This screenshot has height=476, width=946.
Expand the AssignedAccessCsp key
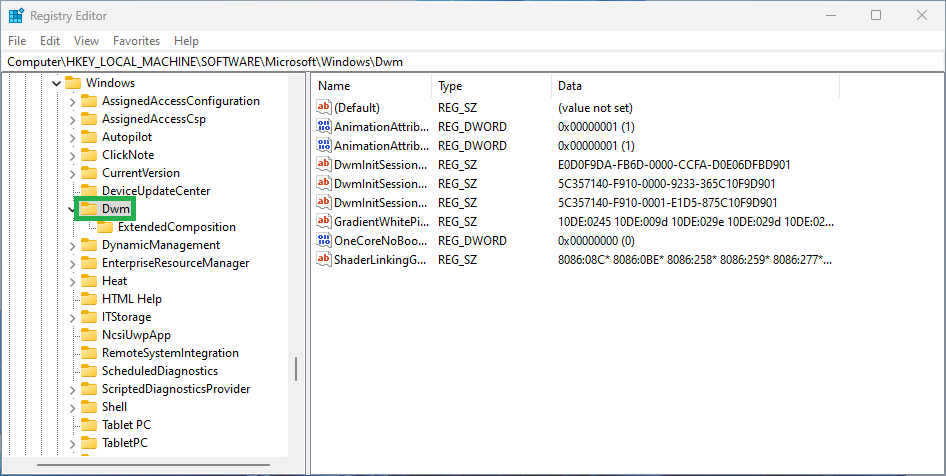pos(72,119)
